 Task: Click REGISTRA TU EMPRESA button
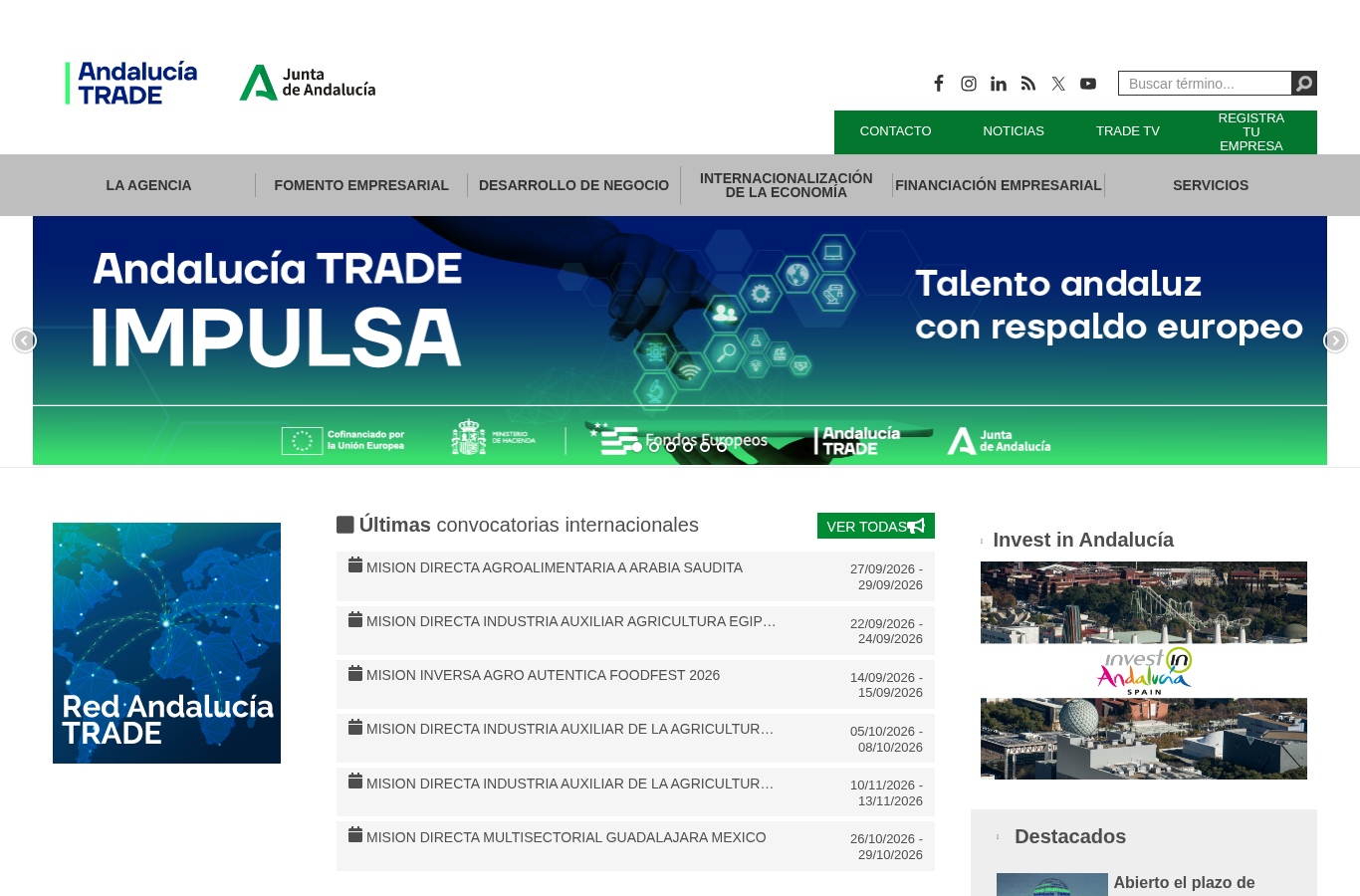1251,132
